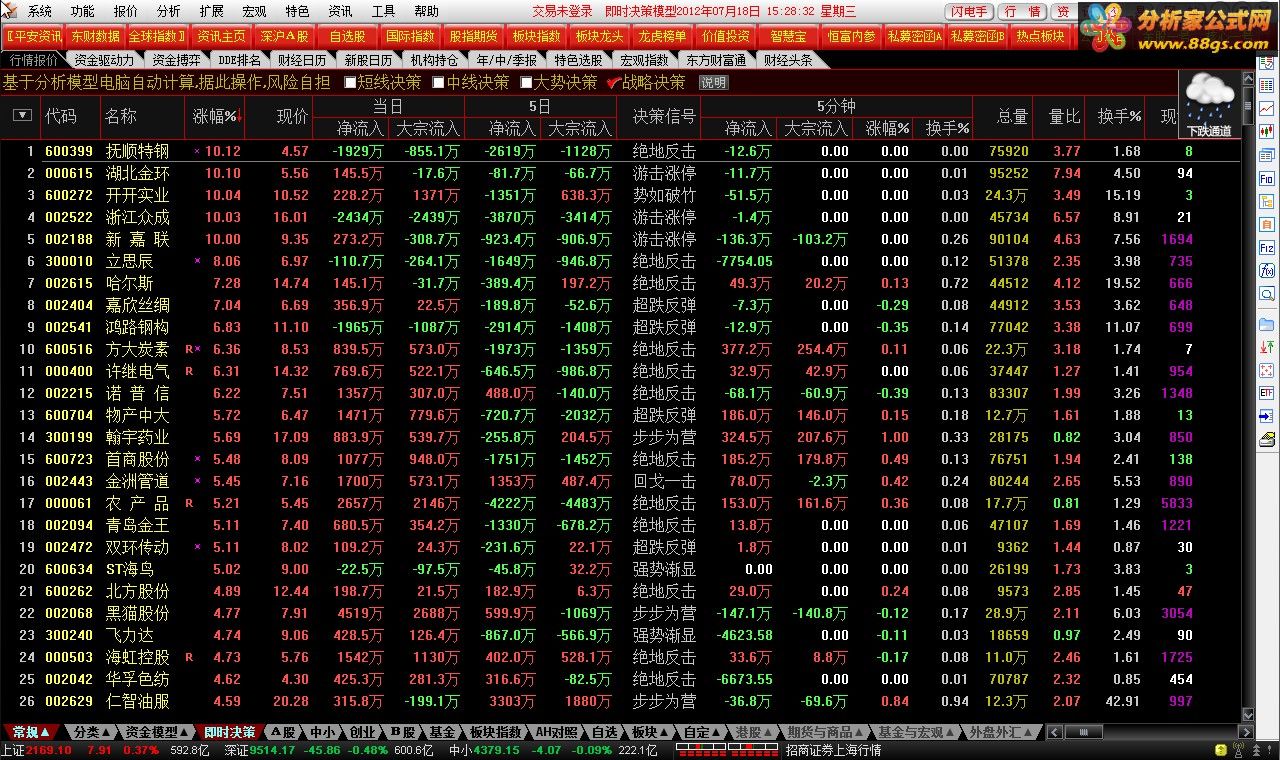This screenshot has width=1280, height=760.
Task: Enable the 短线决策 checkbox
Action: click(x=350, y=82)
